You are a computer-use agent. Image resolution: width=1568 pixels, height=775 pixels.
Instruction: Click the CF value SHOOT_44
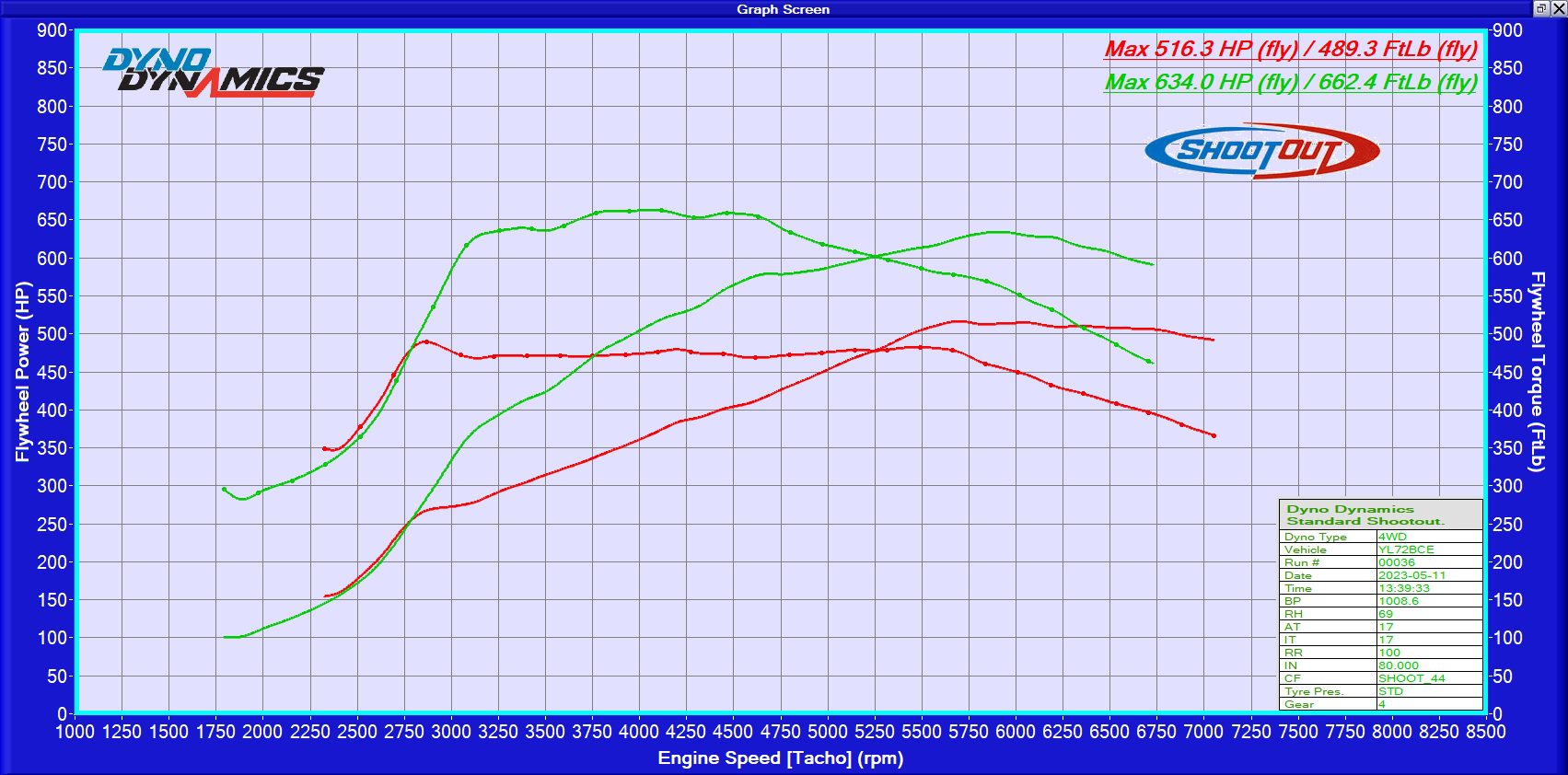click(x=1411, y=678)
